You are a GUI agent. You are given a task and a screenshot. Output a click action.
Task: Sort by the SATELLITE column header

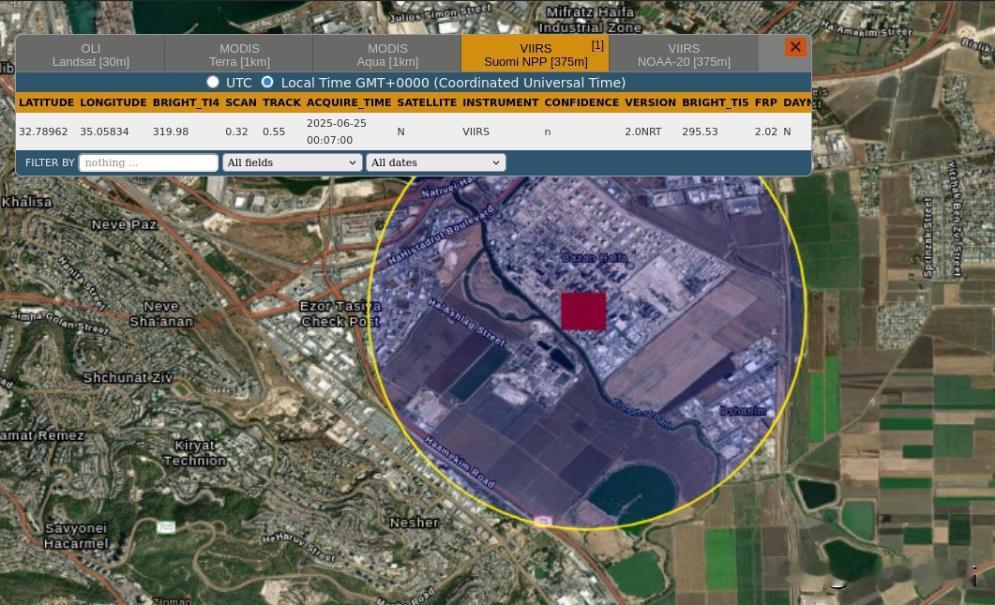click(x=426, y=102)
